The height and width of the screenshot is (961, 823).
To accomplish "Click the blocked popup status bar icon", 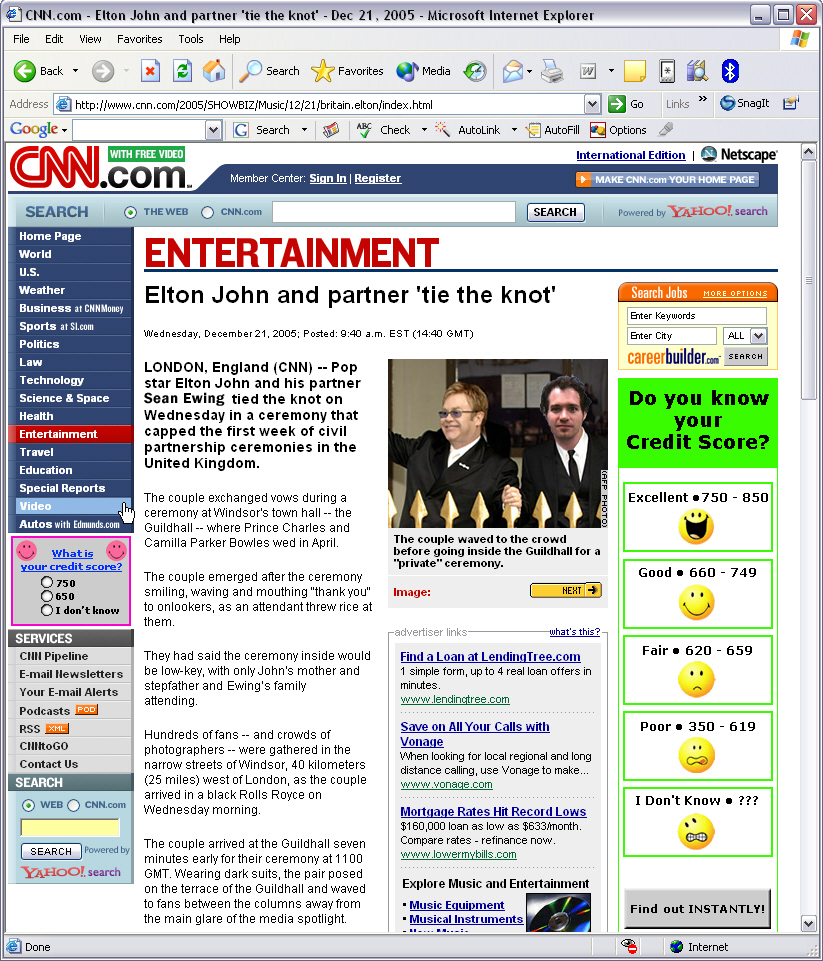I will [629, 946].
